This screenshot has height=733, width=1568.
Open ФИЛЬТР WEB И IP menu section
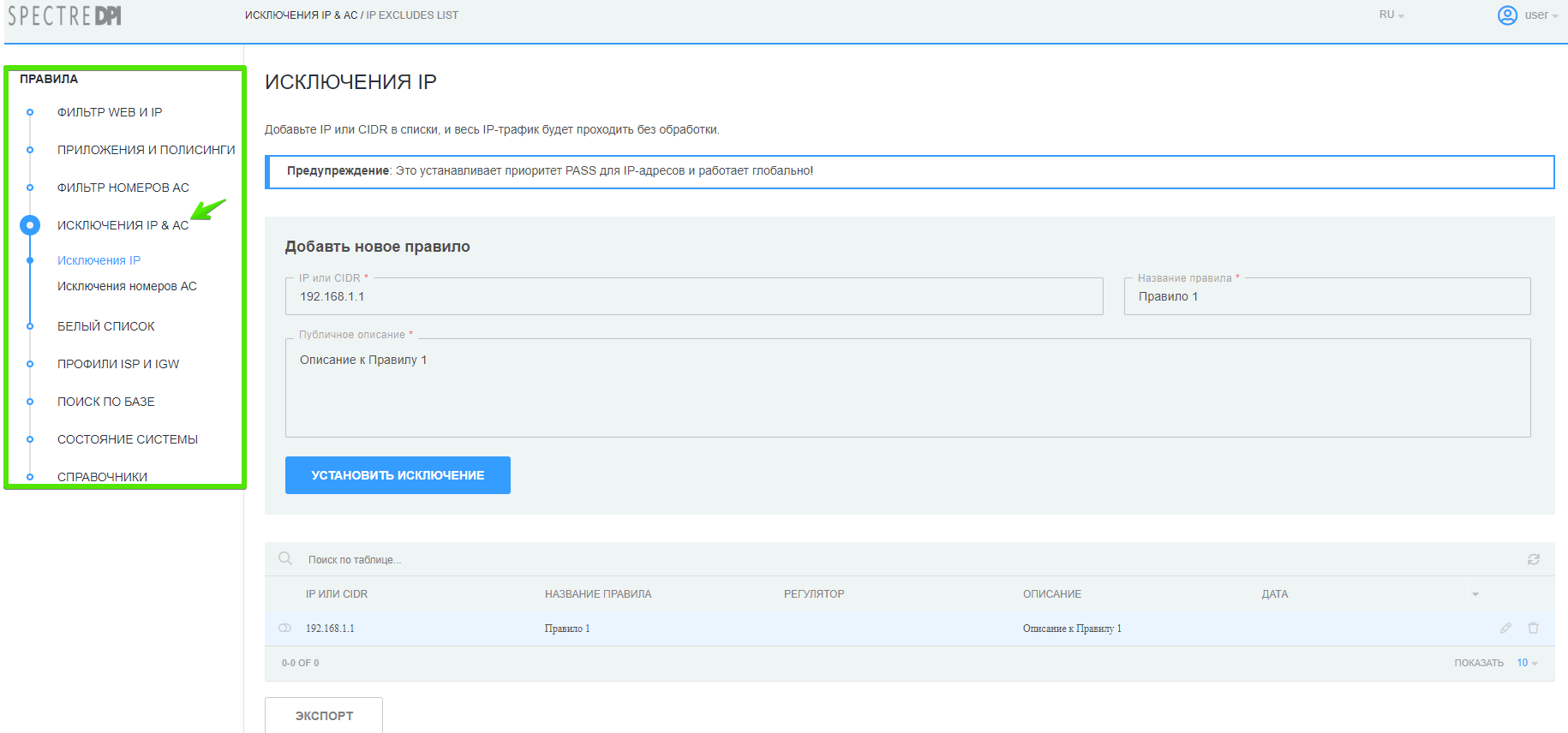[x=110, y=112]
